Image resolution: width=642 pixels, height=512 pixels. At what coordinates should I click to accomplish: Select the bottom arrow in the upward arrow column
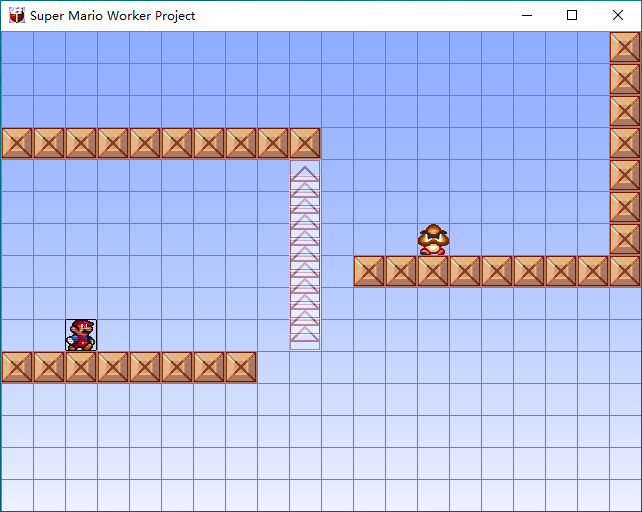coord(305,335)
